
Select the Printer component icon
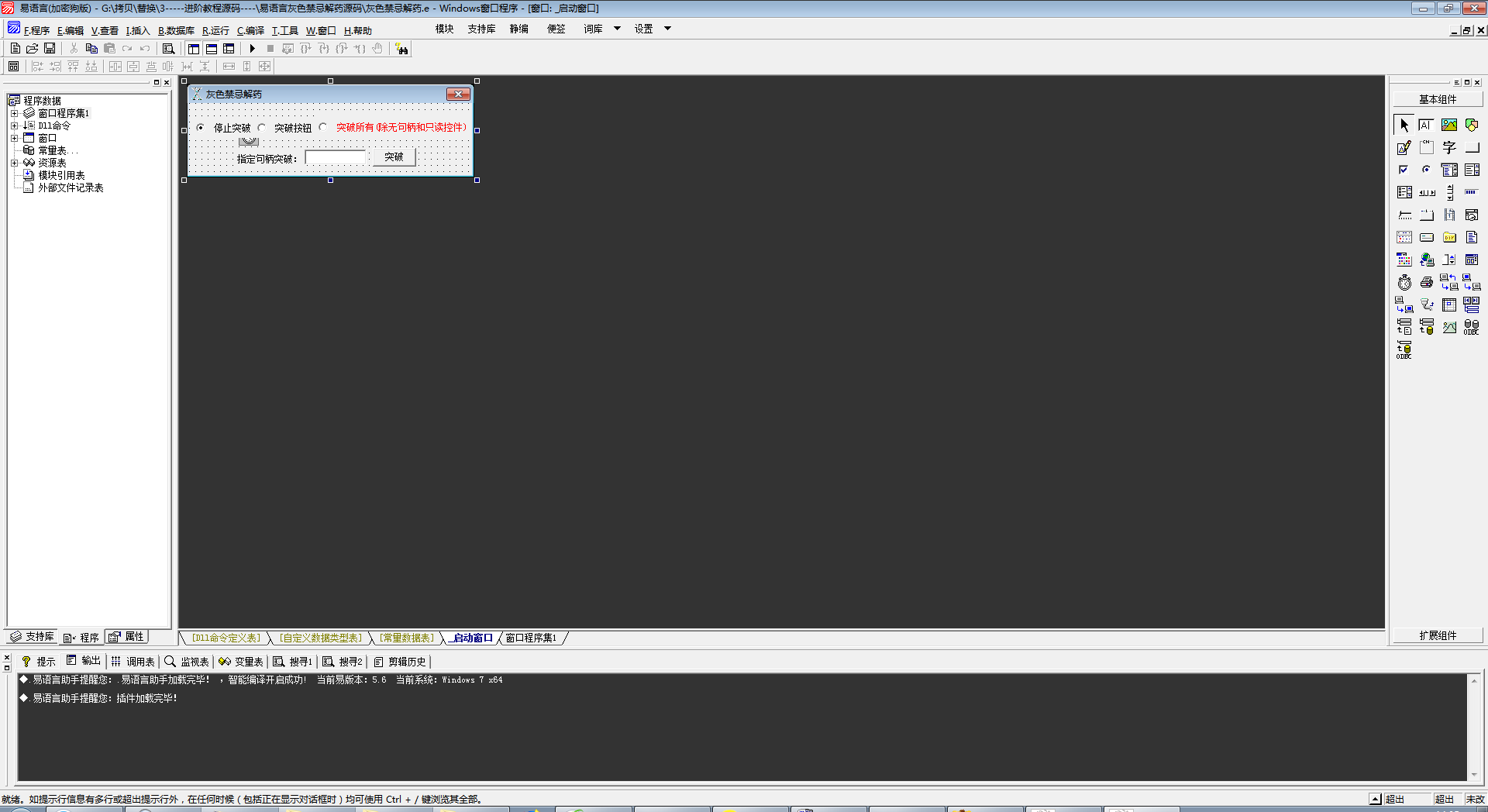click(x=1427, y=282)
